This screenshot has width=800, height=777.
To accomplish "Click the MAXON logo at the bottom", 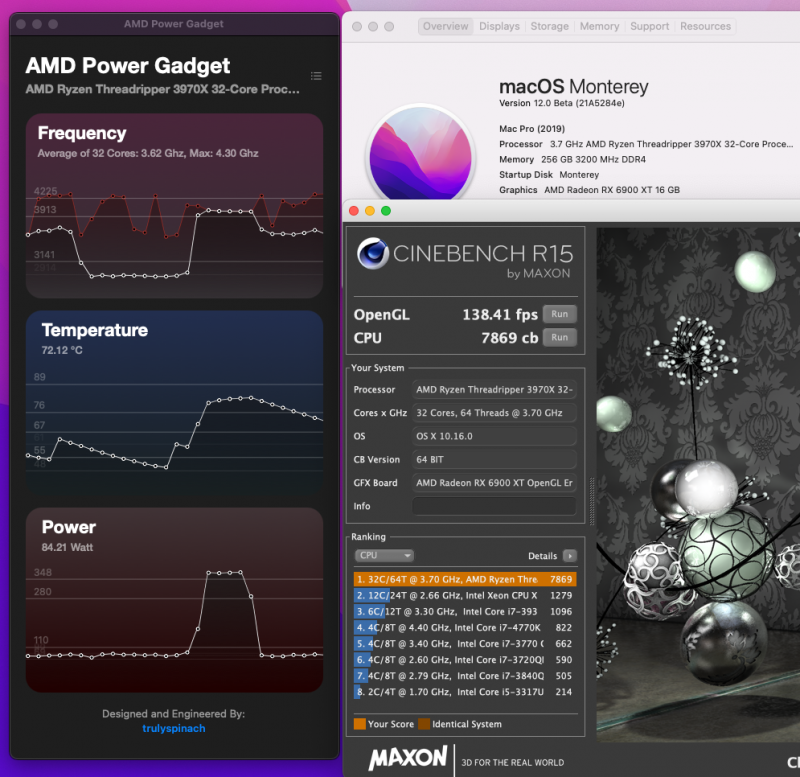I will 408,758.
